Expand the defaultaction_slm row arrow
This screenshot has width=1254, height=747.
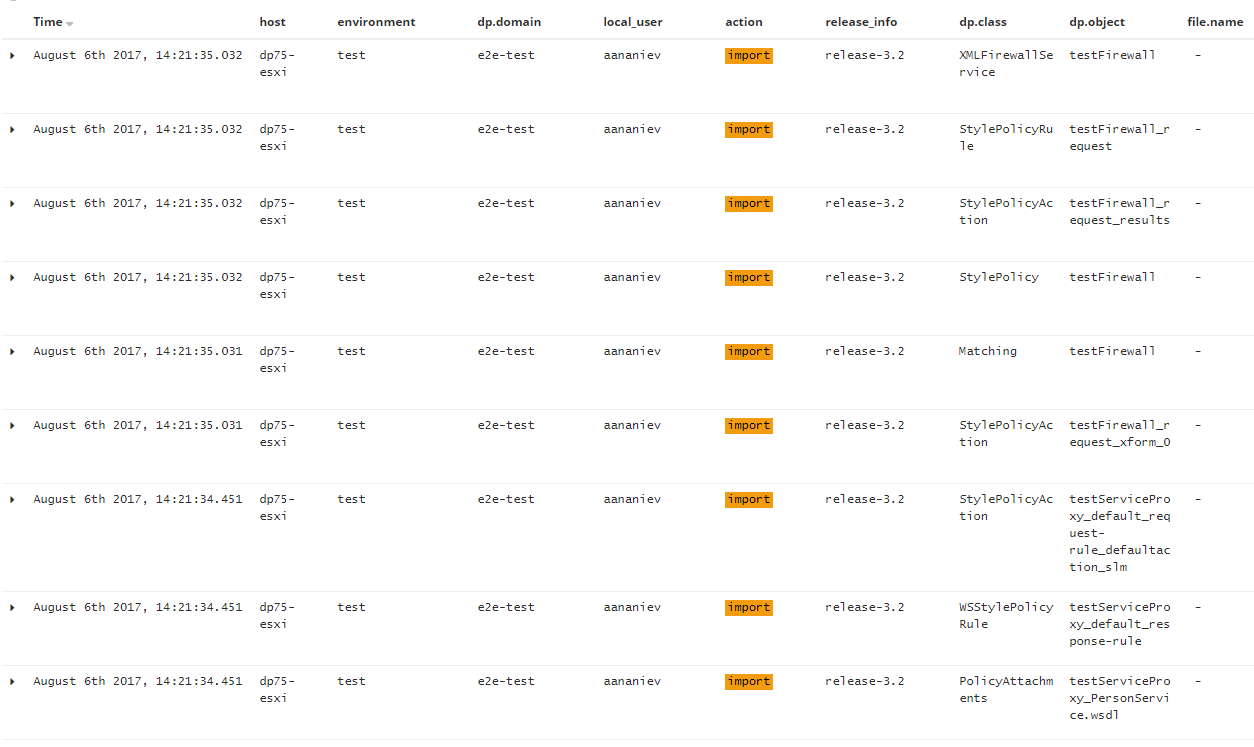pos(12,500)
